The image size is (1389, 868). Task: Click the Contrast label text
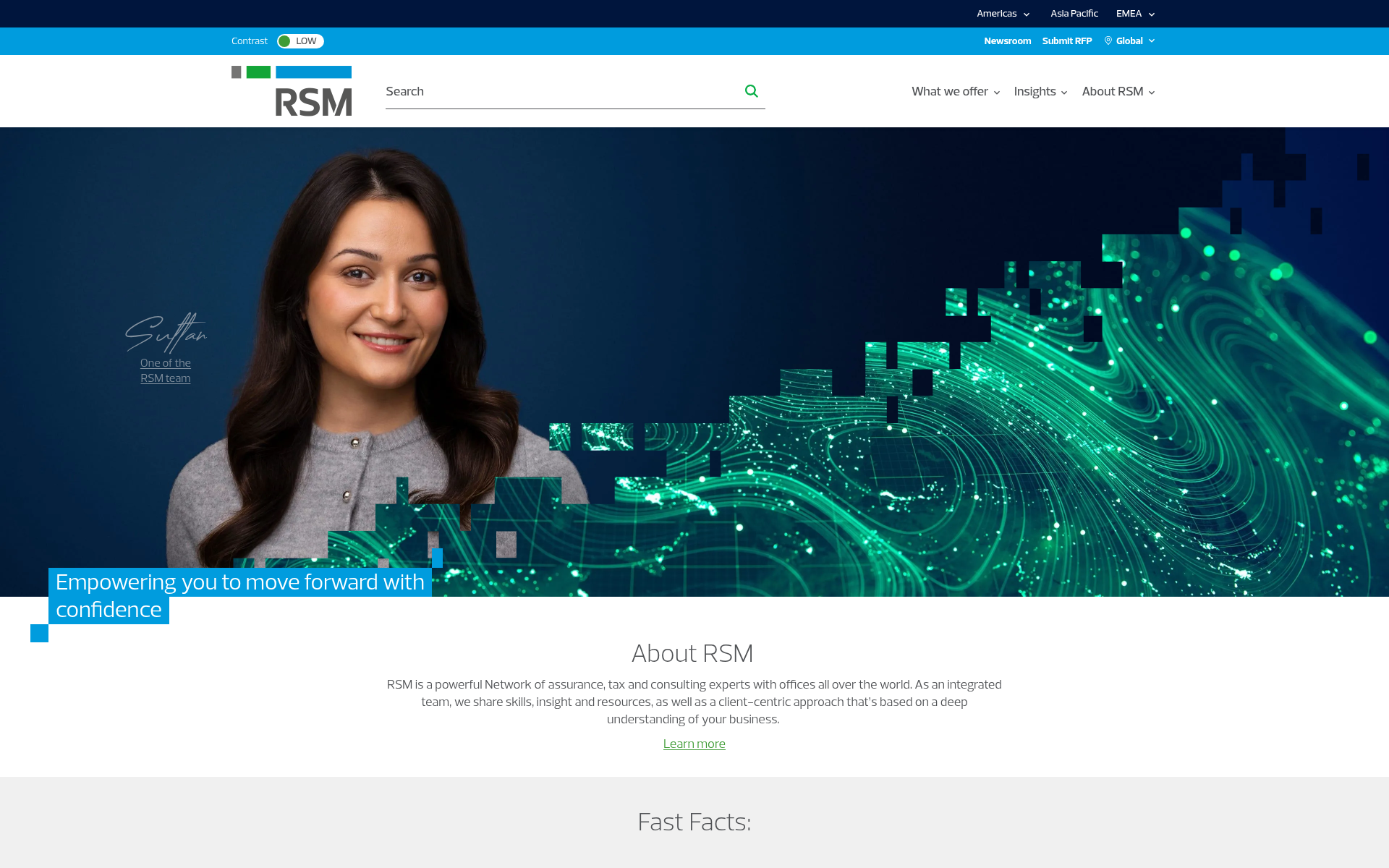click(250, 41)
